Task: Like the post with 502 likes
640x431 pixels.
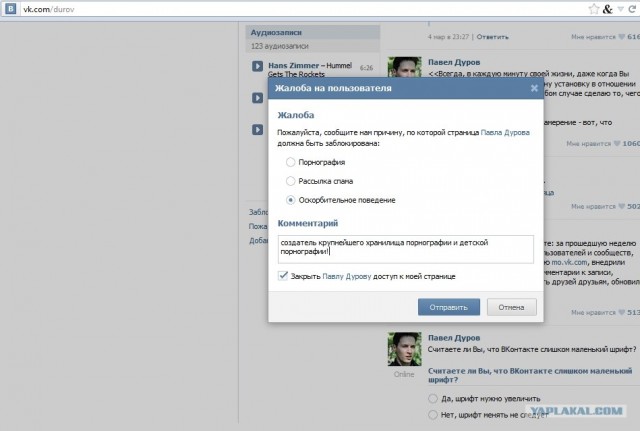Action: [622, 207]
